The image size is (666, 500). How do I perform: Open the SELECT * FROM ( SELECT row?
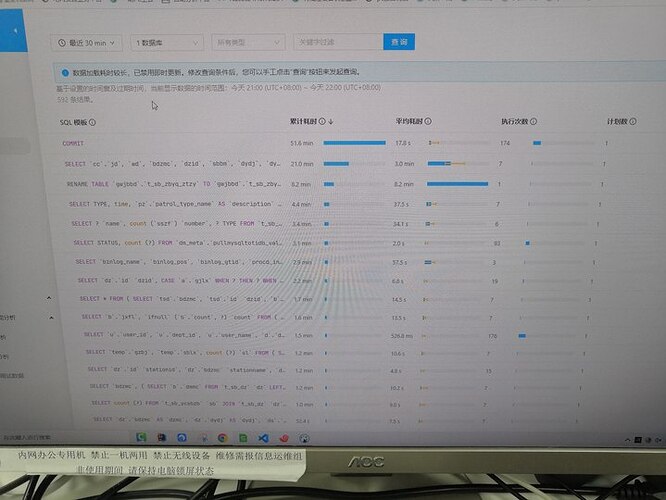[182, 299]
